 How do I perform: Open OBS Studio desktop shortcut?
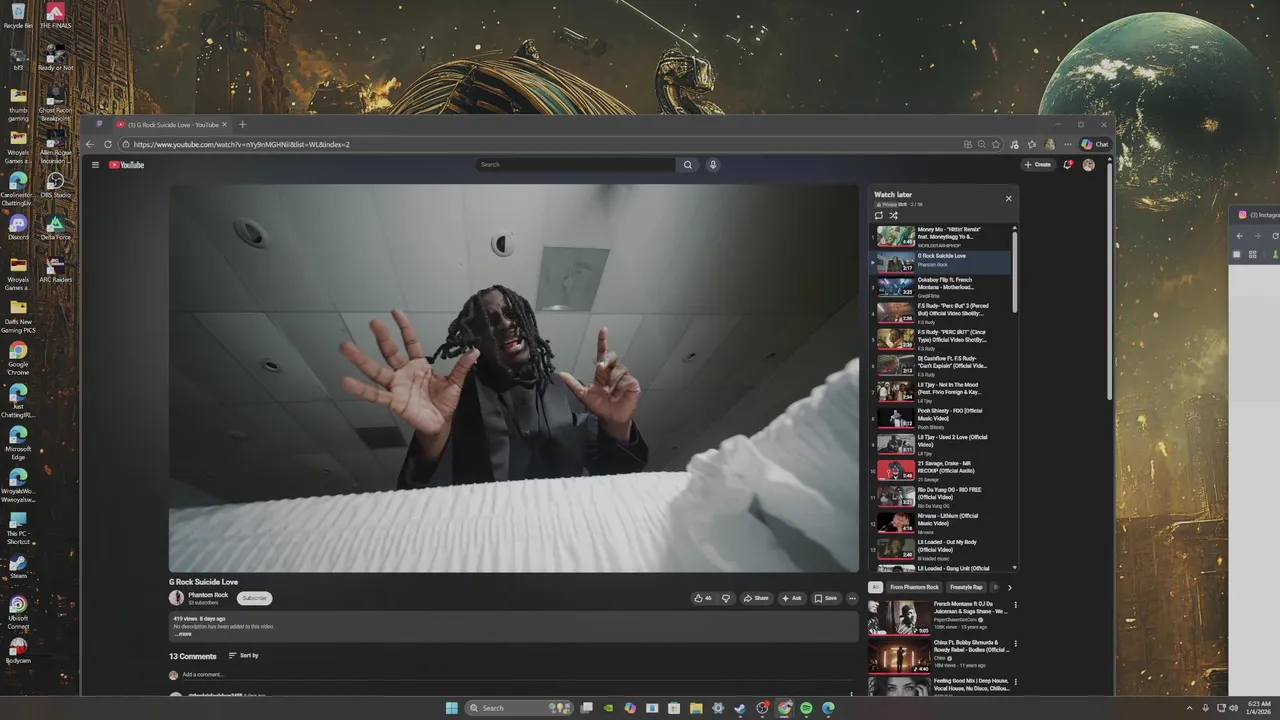(55, 185)
